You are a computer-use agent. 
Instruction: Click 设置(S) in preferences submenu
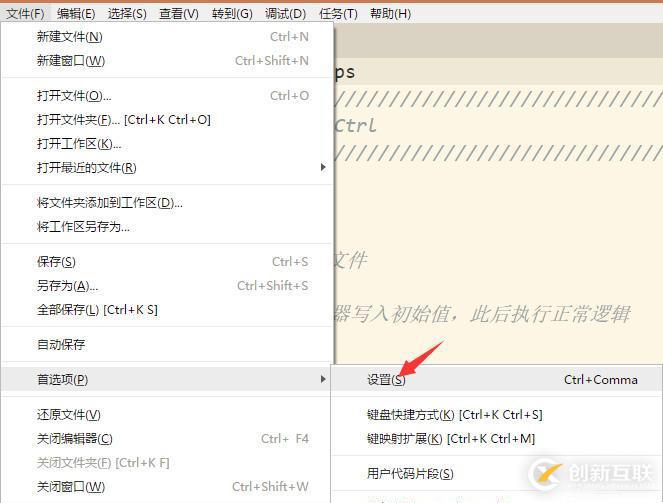tap(496, 380)
